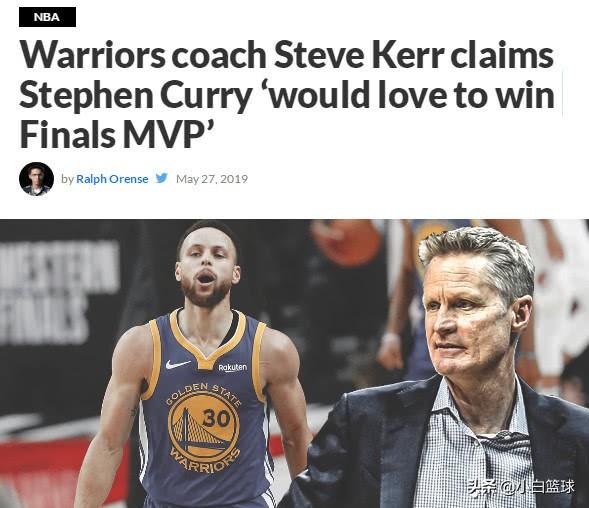Open author Ralph Orense's profile link

coord(112,178)
